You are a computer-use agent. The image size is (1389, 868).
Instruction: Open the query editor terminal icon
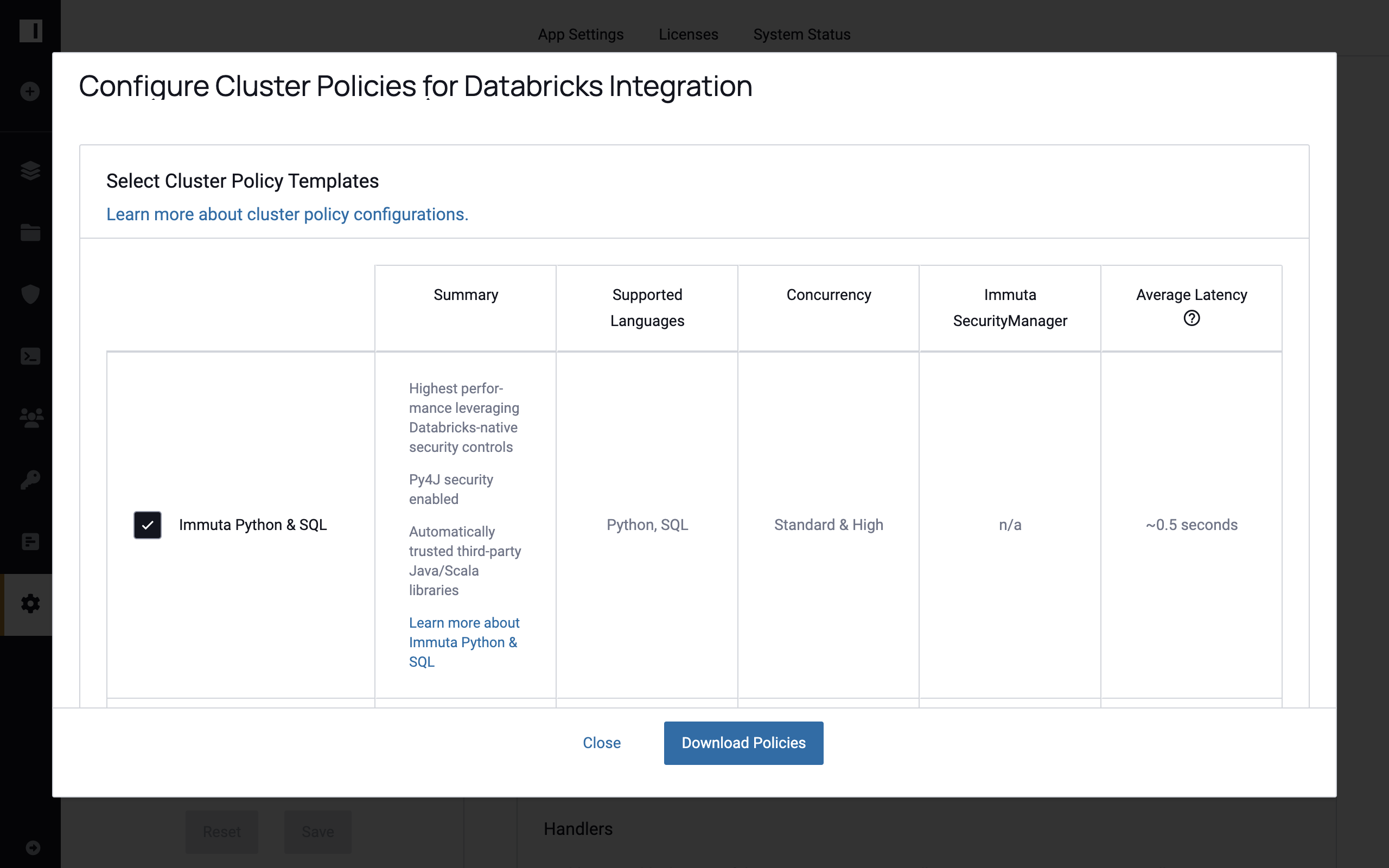tap(30, 356)
